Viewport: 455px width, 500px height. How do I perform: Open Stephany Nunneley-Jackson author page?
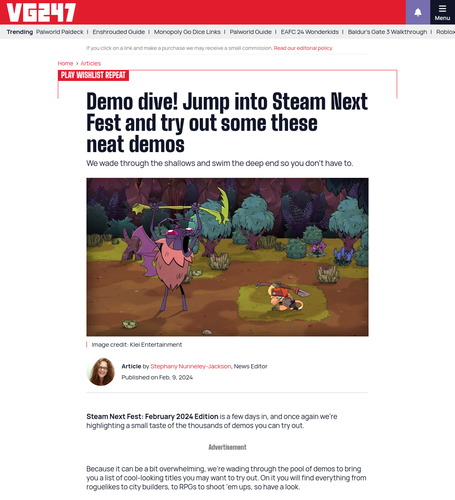(x=191, y=366)
